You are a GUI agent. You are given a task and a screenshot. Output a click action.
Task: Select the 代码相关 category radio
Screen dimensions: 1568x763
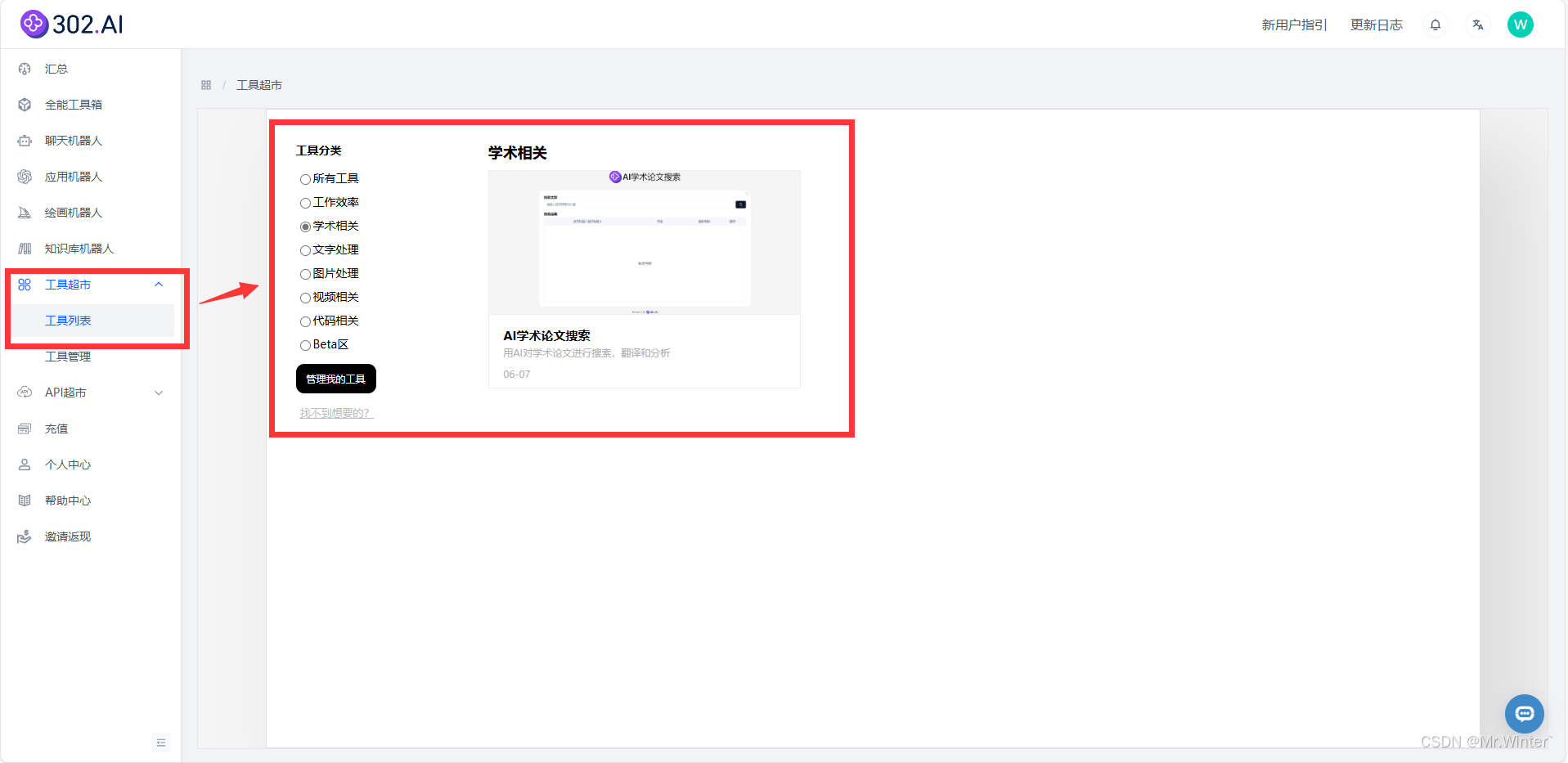pyautogui.click(x=305, y=321)
